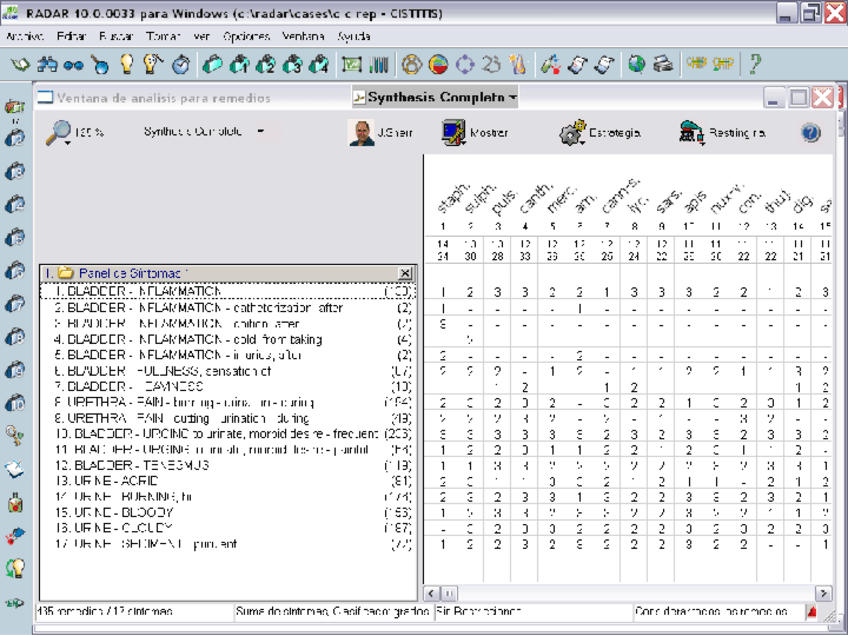This screenshot has width=848, height=636.
Task: Click the lifebuoy icon in main toolbar
Action: (x=411, y=64)
